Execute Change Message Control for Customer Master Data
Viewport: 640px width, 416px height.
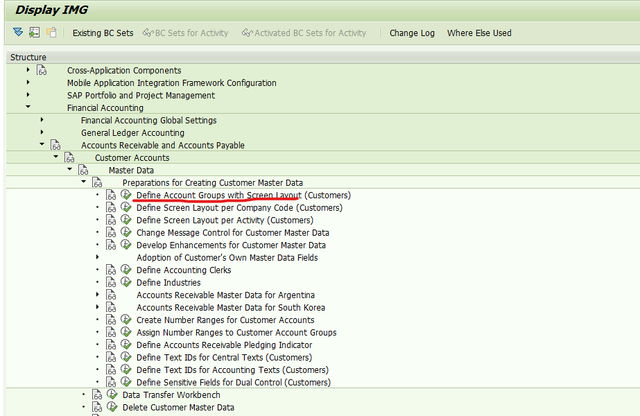[x=126, y=232]
